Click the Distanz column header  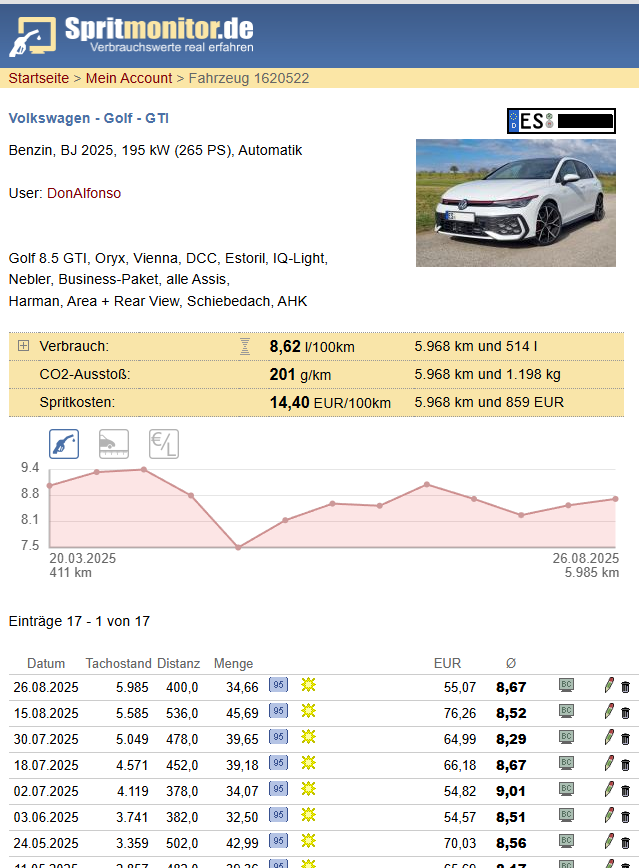pyautogui.click(x=178, y=663)
